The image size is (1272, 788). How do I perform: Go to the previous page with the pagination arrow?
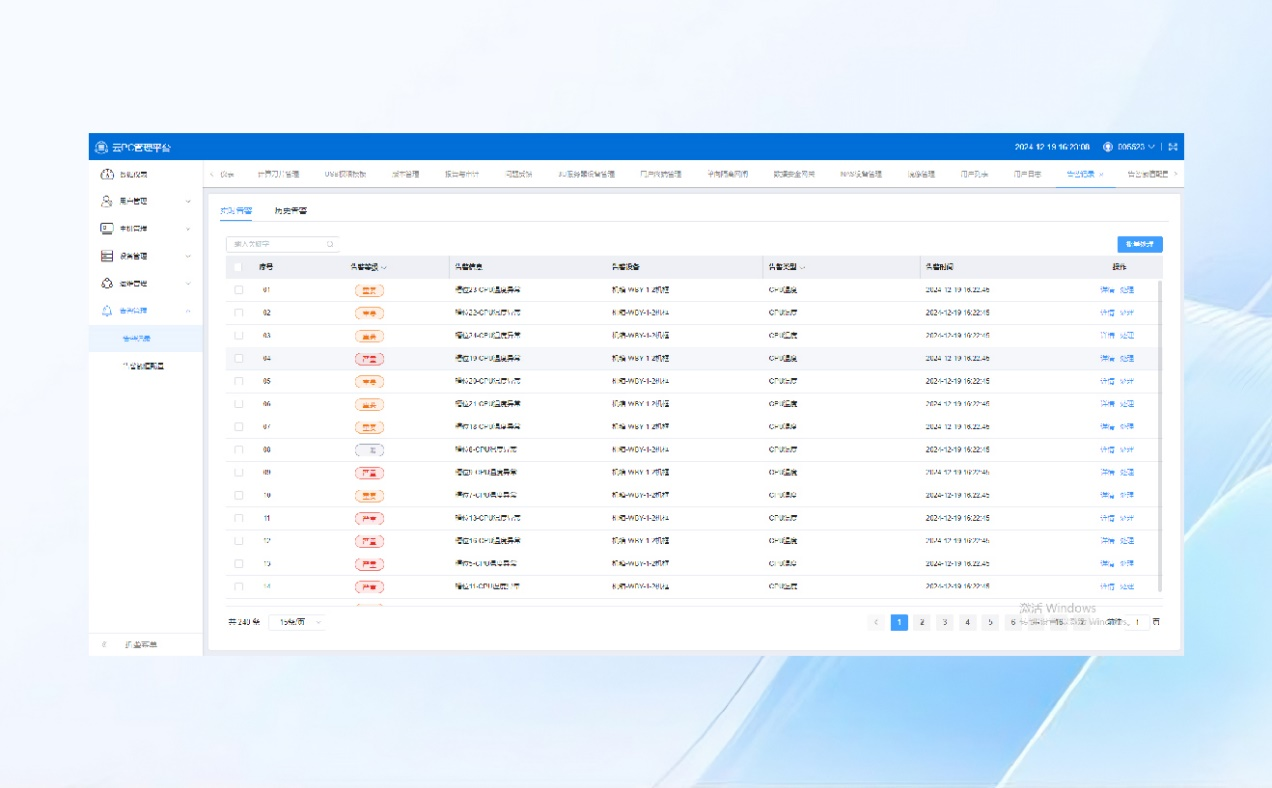coord(877,622)
